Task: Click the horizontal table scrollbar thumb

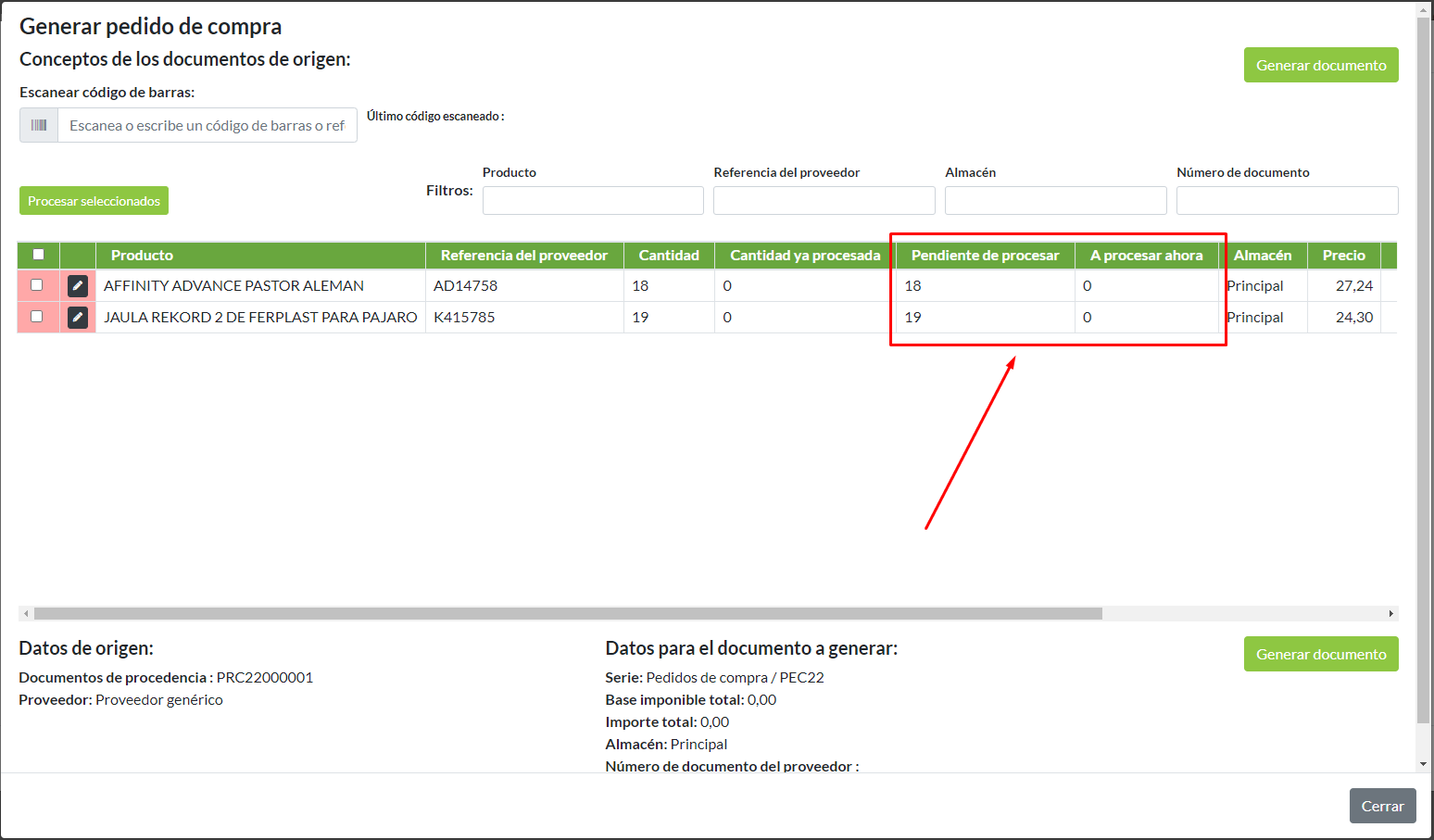Action: (567, 613)
